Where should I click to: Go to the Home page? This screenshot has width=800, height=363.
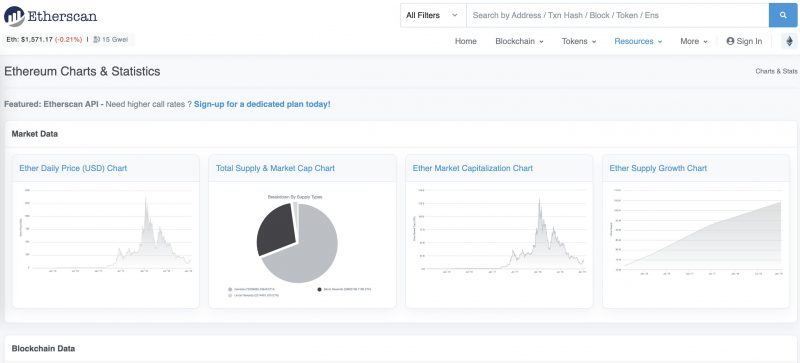[x=465, y=41]
